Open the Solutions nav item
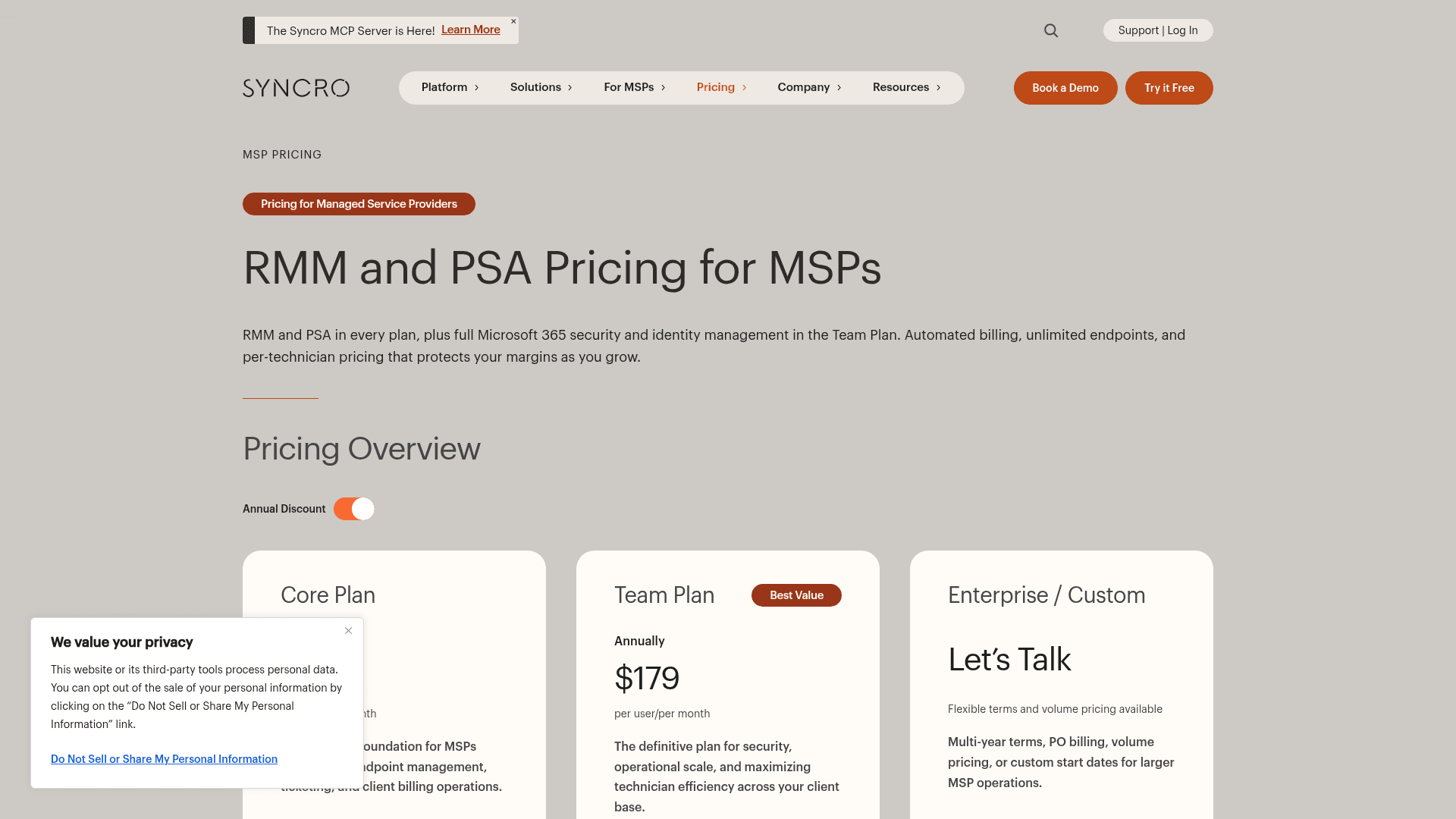This screenshot has height=819, width=1456. point(535,87)
